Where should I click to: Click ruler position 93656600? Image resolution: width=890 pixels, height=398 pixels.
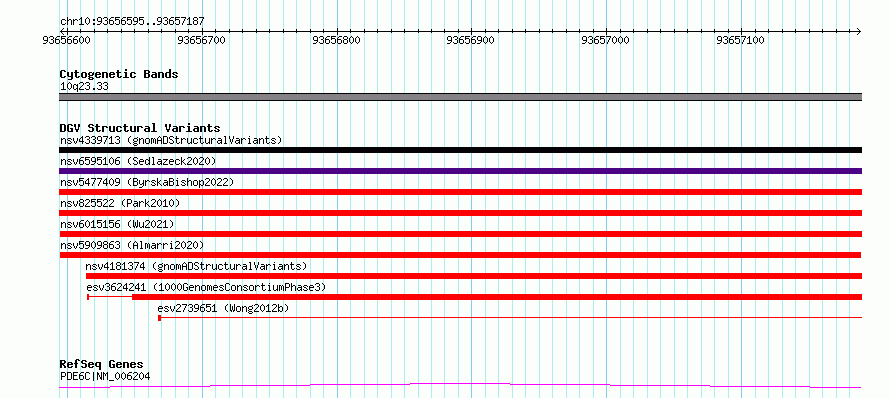pos(67,40)
